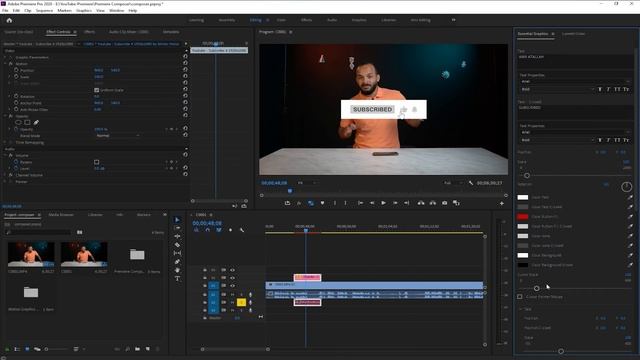Switch to the Lumetri Color tab
This screenshot has width=640, height=360.
[573, 34]
